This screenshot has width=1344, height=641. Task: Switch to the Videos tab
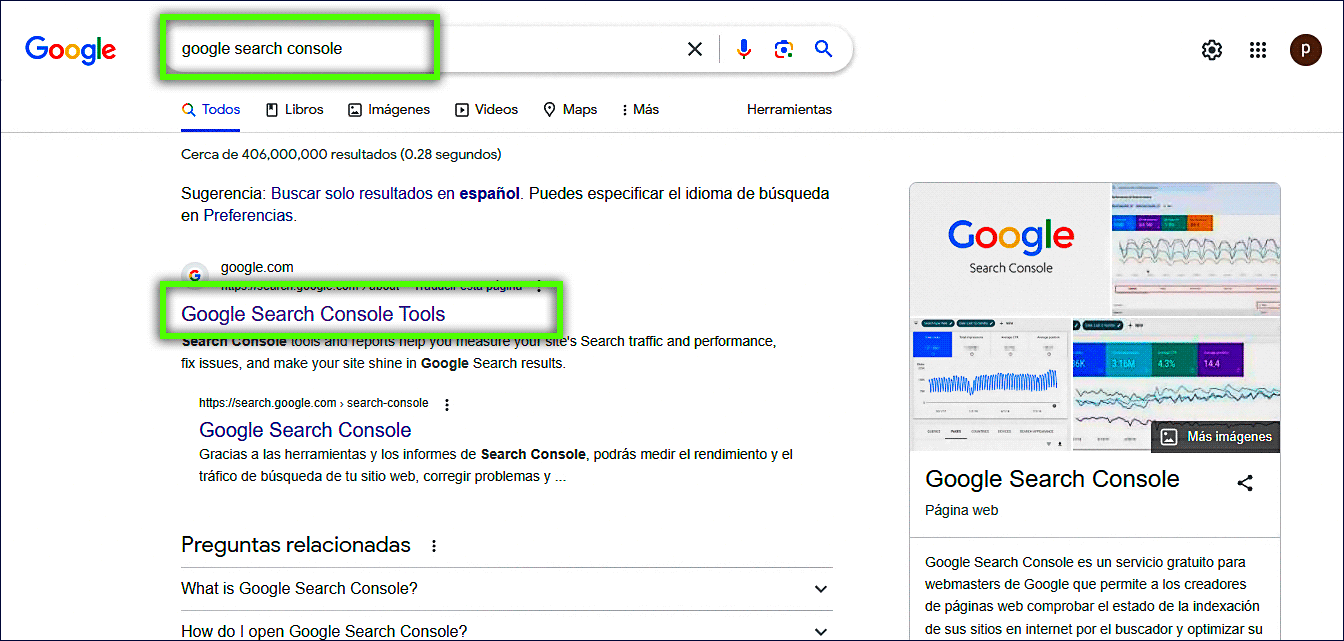(x=487, y=110)
